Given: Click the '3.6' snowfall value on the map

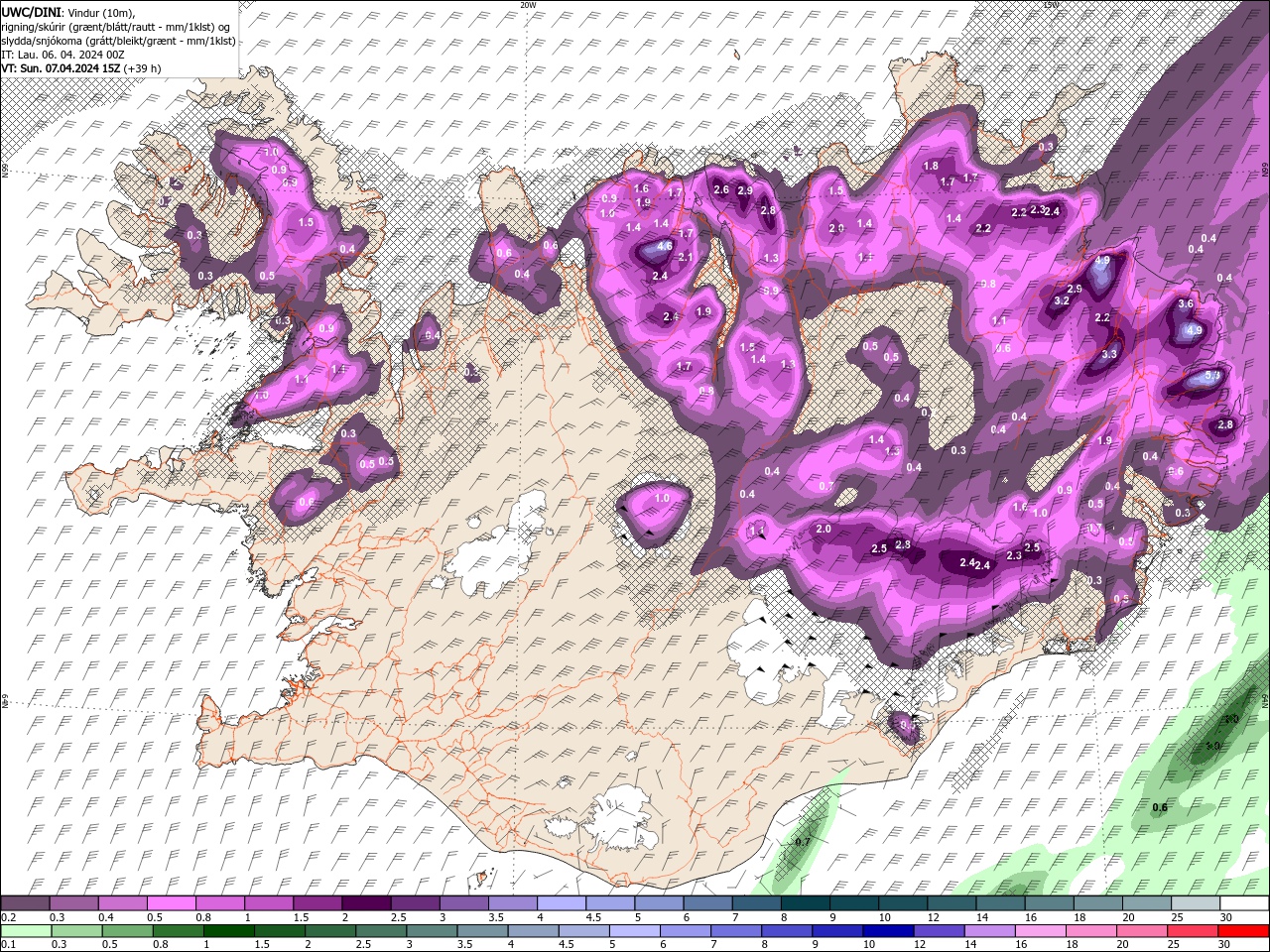Looking at the screenshot, I should [1185, 304].
